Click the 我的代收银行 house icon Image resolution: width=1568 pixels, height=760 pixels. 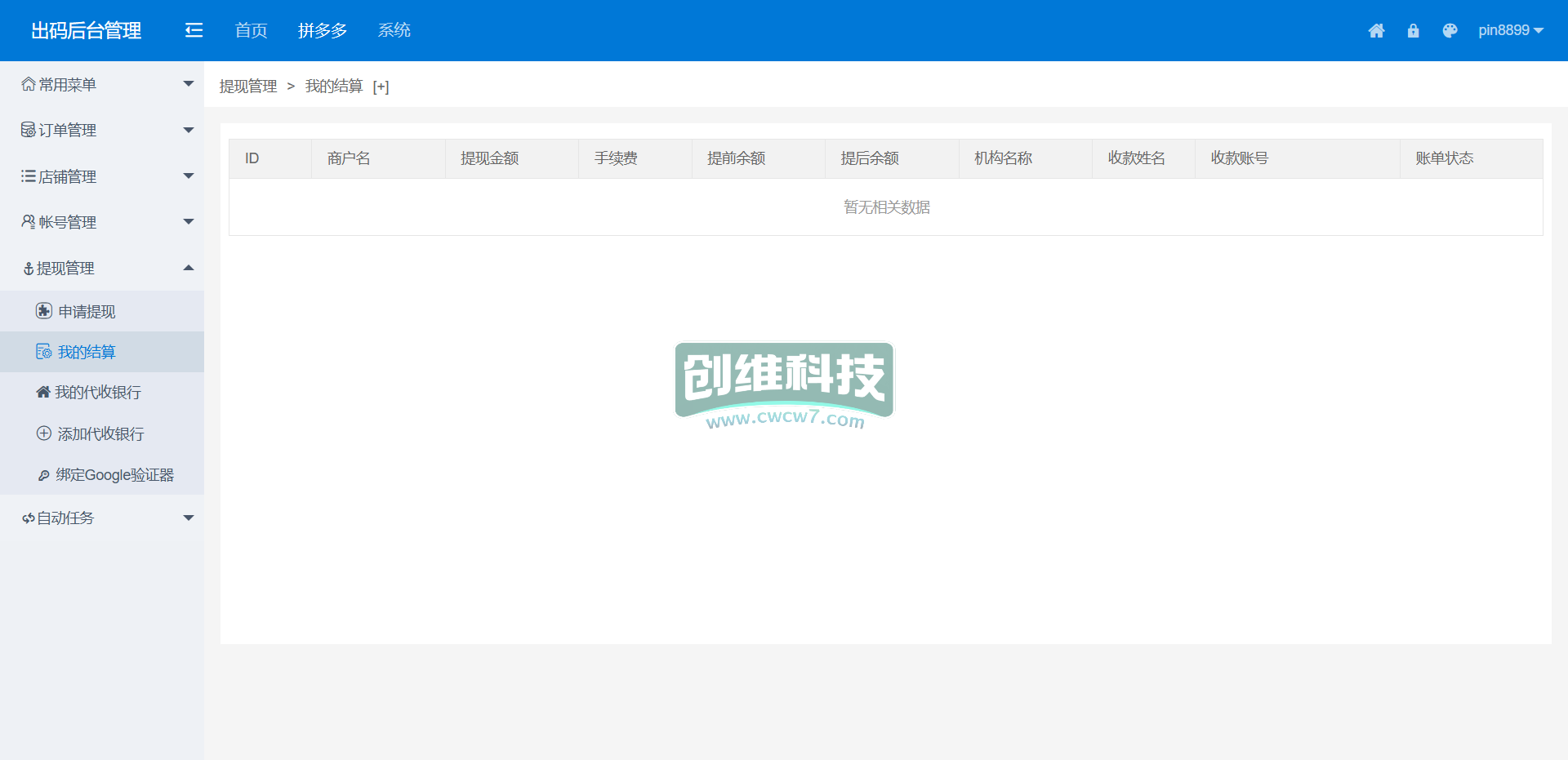[43, 393]
